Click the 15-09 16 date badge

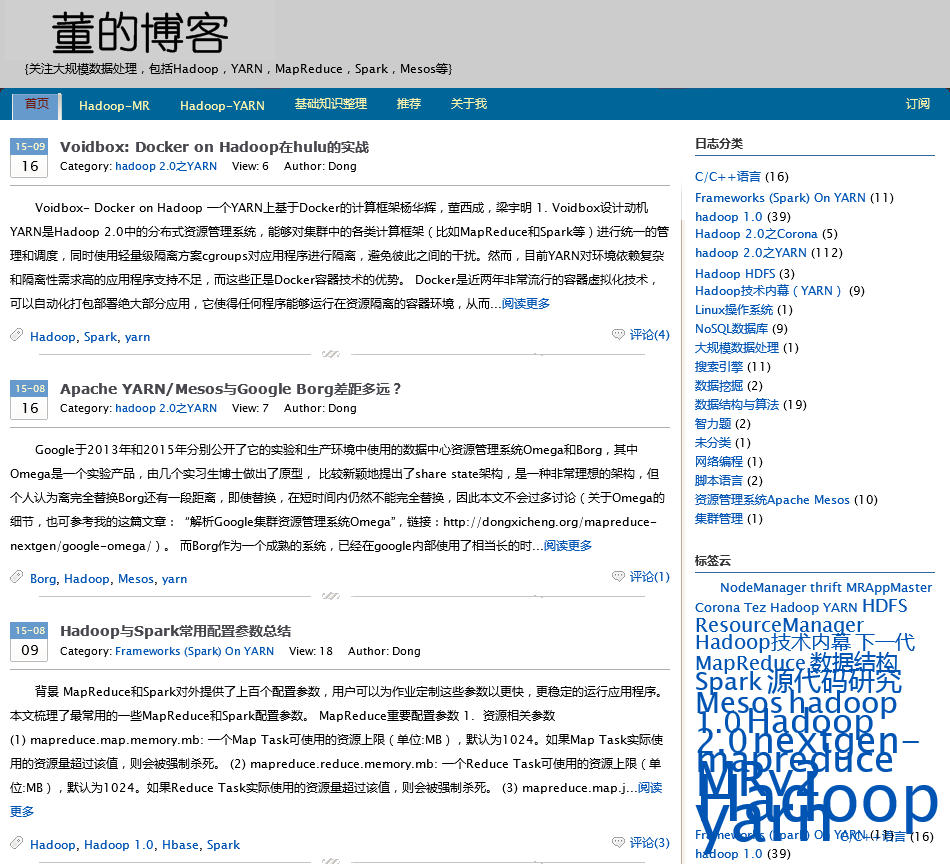click(29, 158)
